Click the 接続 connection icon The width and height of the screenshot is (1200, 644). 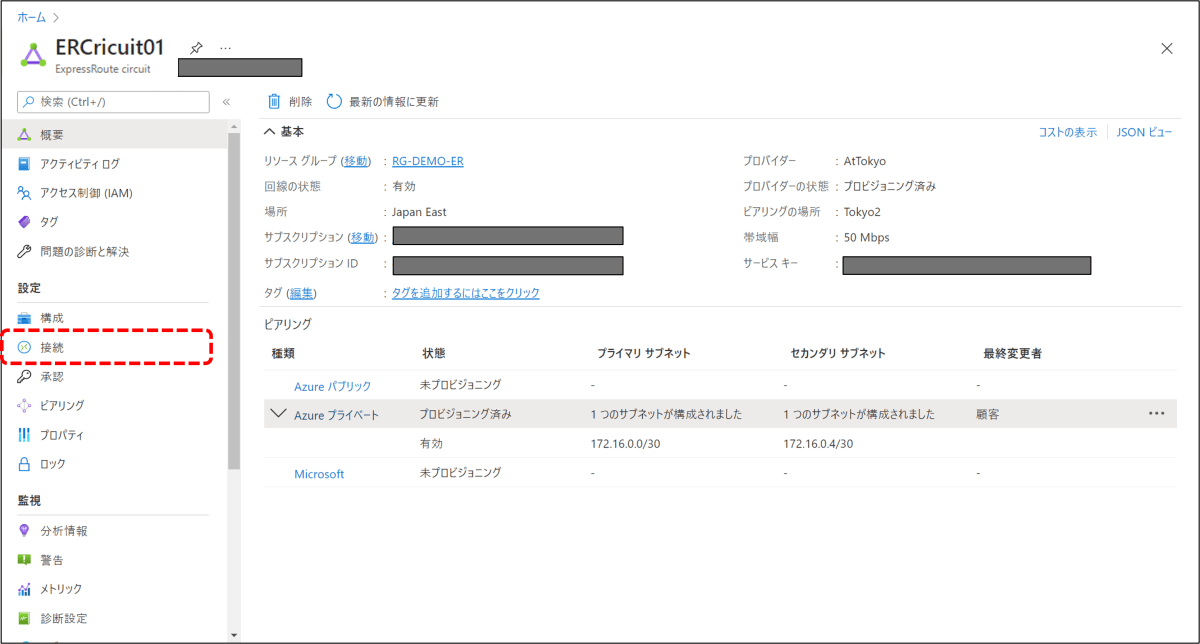[x=25, y=347]
